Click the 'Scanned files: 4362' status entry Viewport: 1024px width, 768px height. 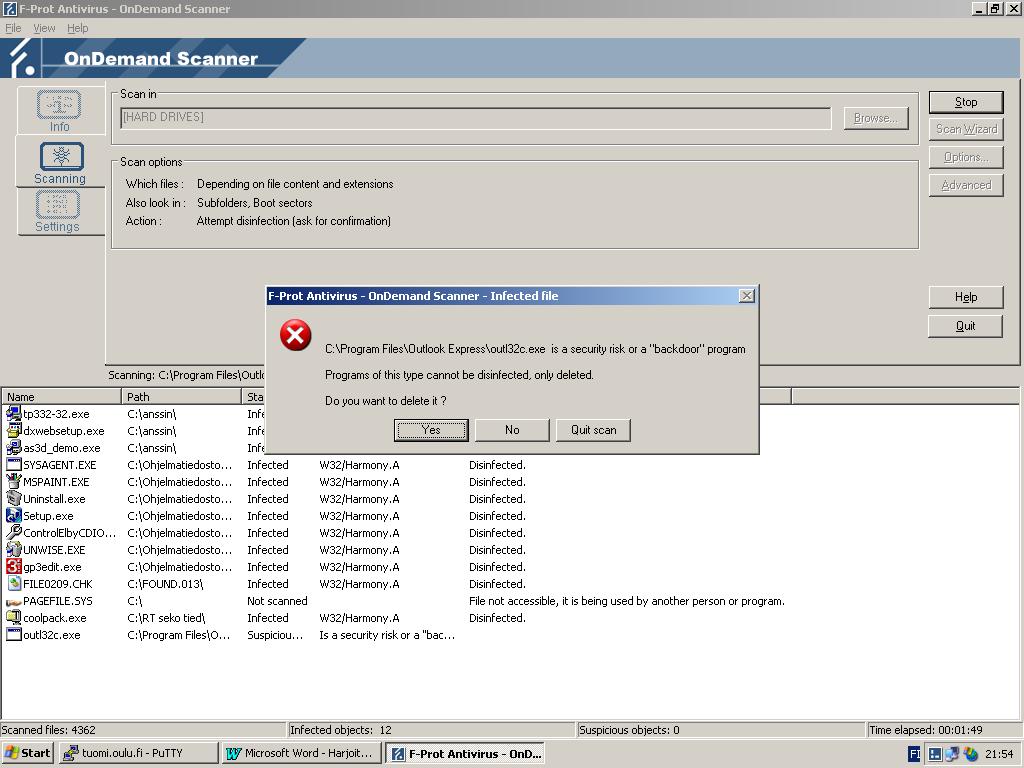coord(144,729)
